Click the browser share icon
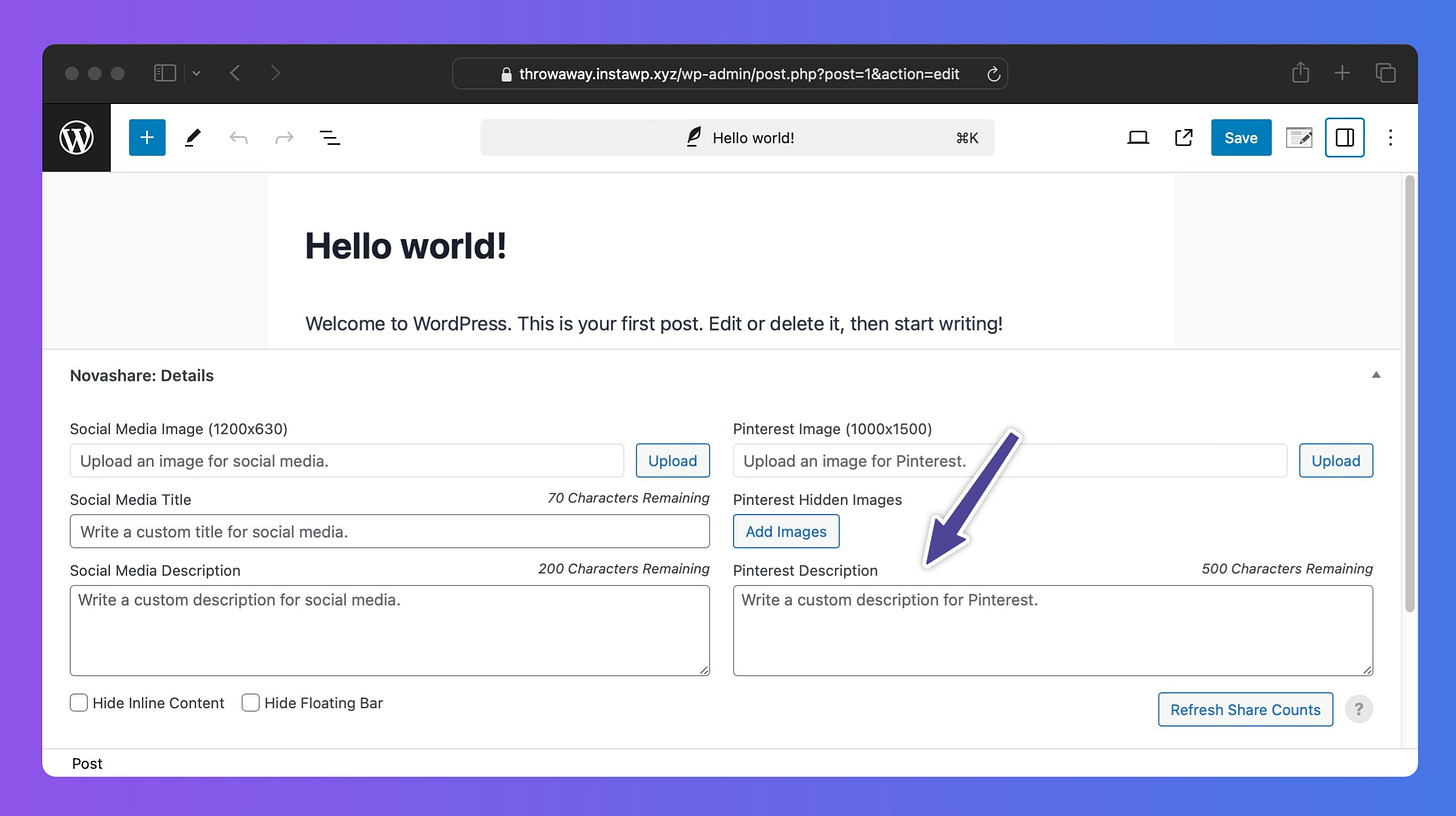This screenshot has width=1456, height=816. [x=1300, y=72]
